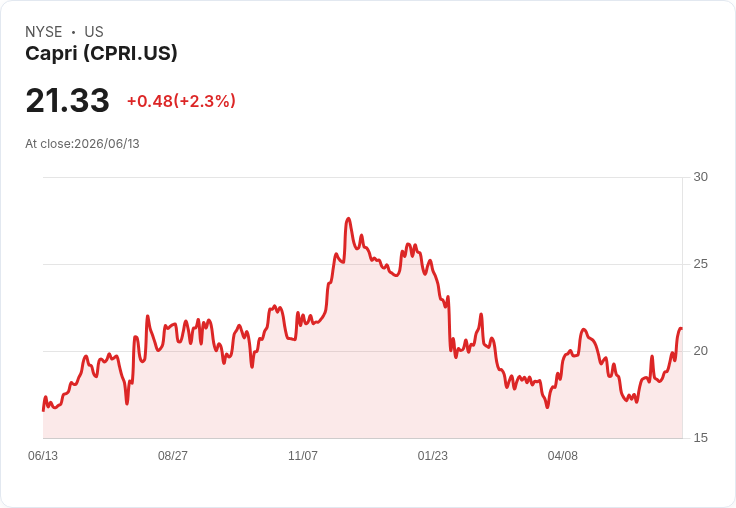The image size is (736, 508).
Task: Click the 21.33 current price
Action: tap(67, 100)
